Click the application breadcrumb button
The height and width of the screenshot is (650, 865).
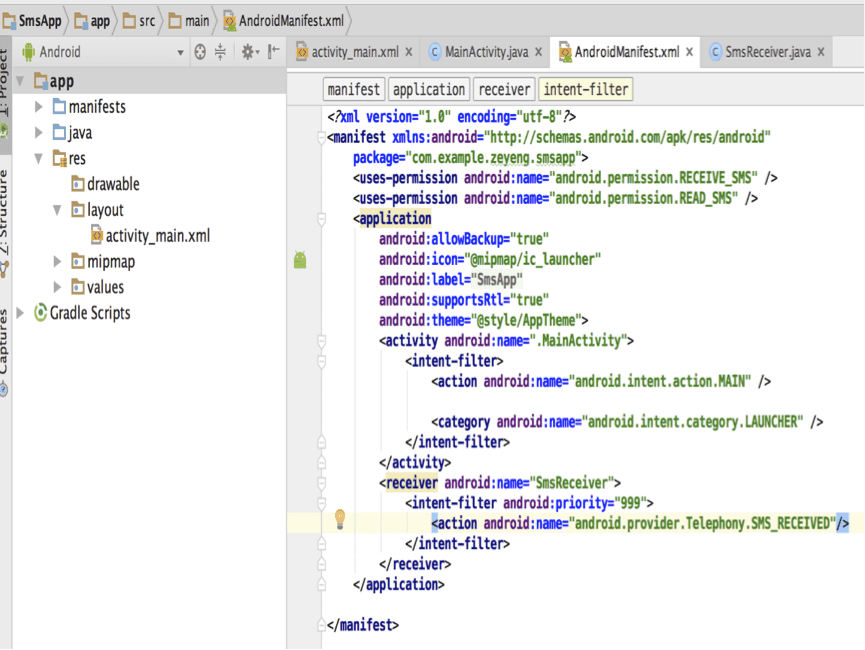[428, 89]
